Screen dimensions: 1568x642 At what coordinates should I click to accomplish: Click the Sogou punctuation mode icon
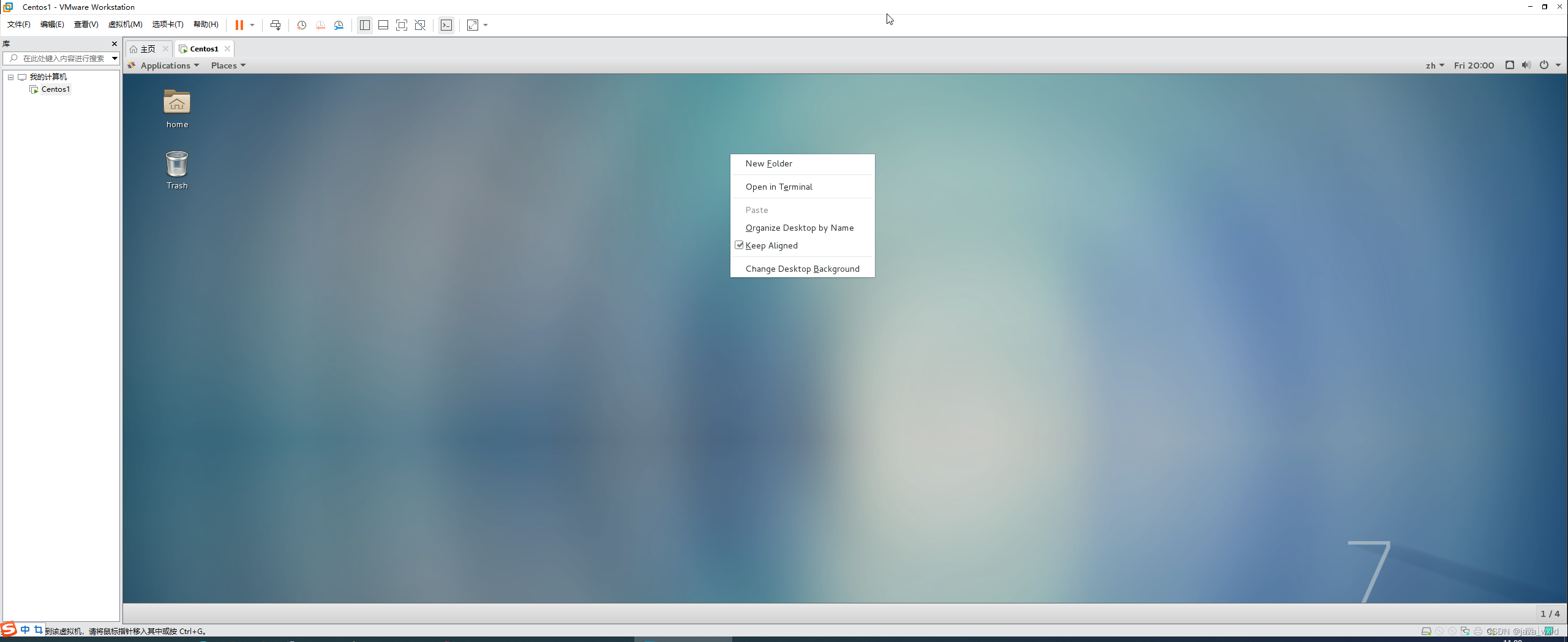point(38,629)
